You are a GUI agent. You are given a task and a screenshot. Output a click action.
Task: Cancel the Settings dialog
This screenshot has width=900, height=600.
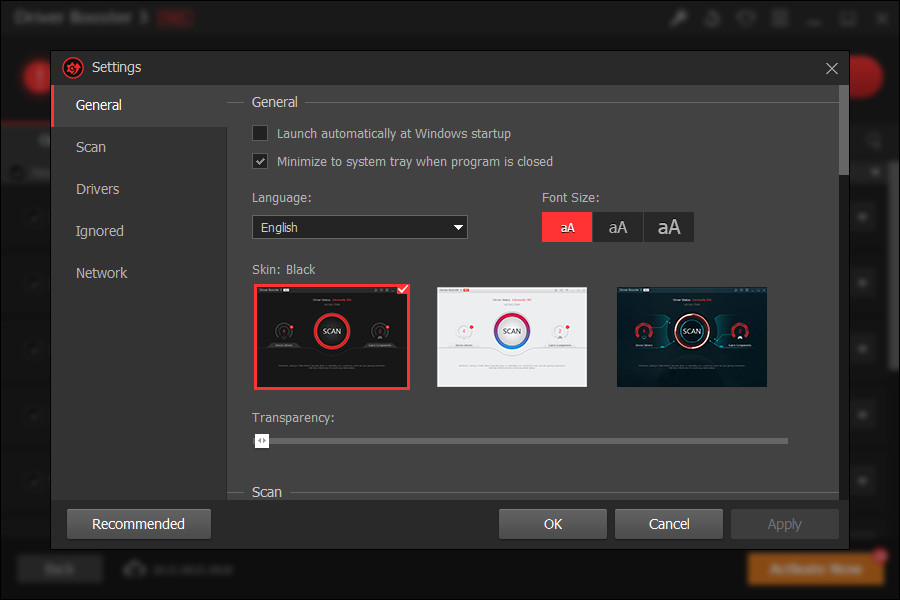pyautogui.click(x=668, y=523)
